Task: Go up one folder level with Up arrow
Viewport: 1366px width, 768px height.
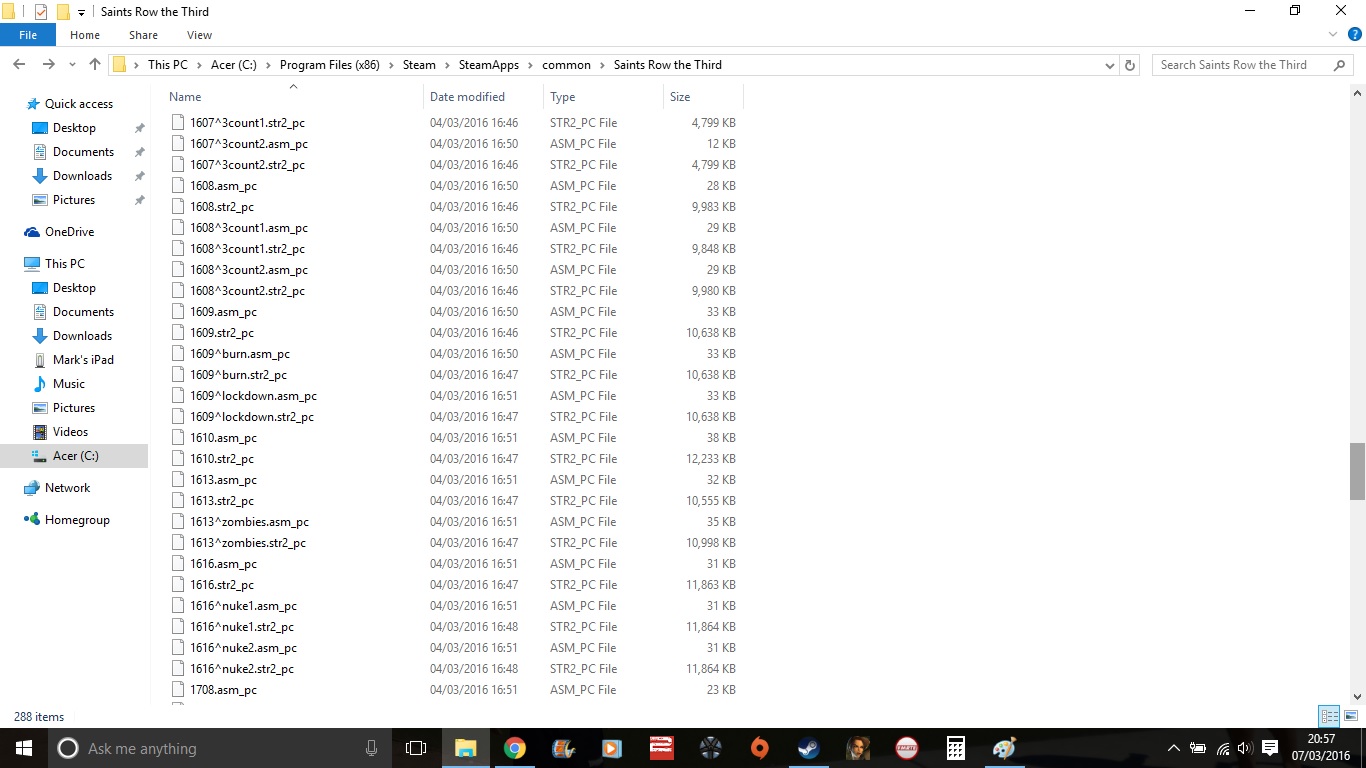Action: tap(95, 65)
